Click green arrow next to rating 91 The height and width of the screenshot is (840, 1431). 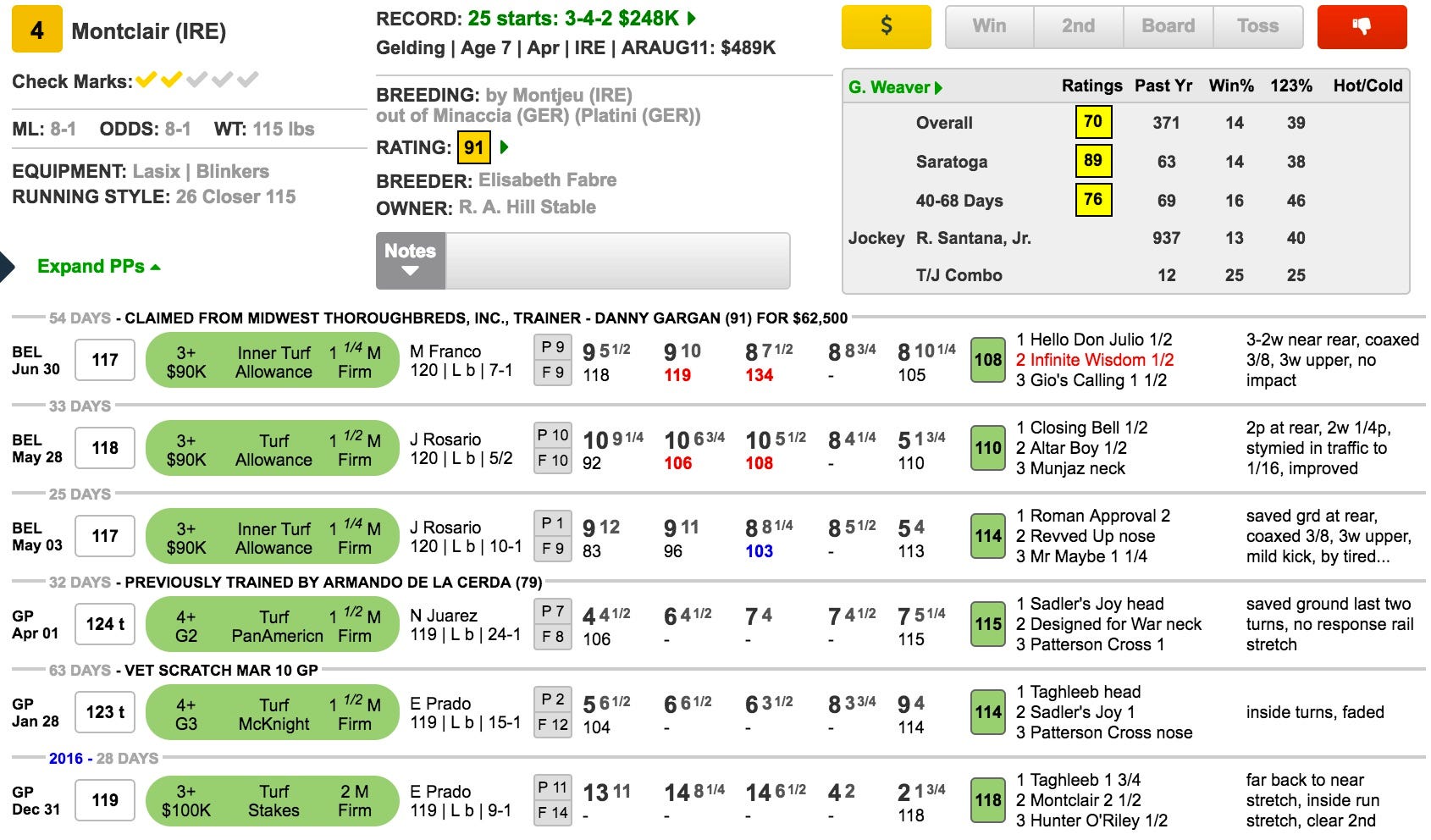tap(505, 147)
